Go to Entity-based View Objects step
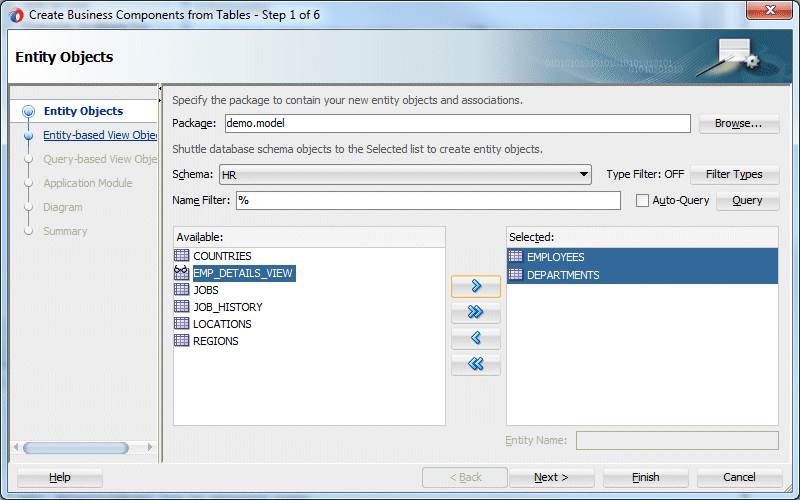 [100, 135]
